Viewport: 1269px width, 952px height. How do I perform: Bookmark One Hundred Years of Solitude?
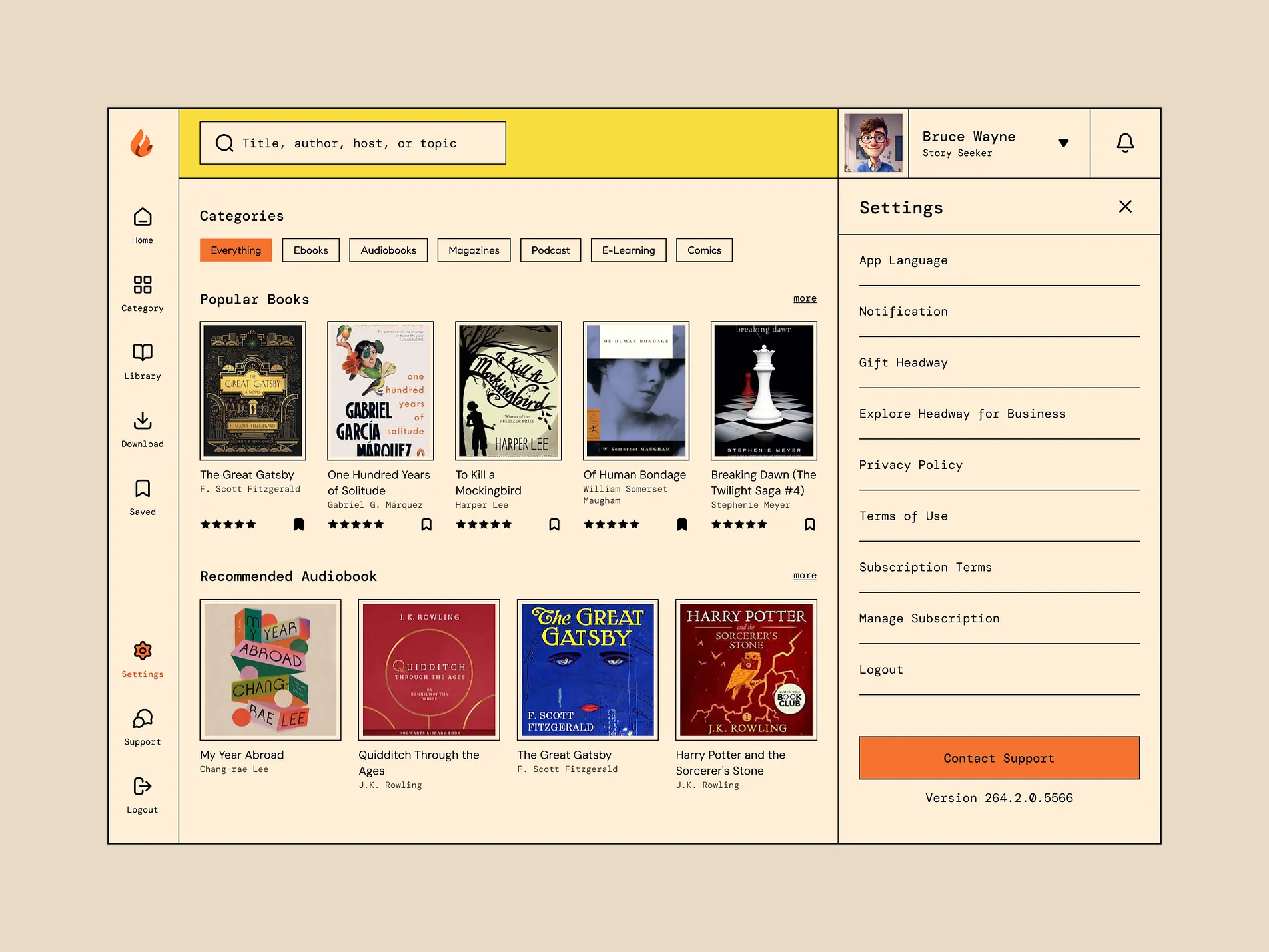click(x=426, y=525)
